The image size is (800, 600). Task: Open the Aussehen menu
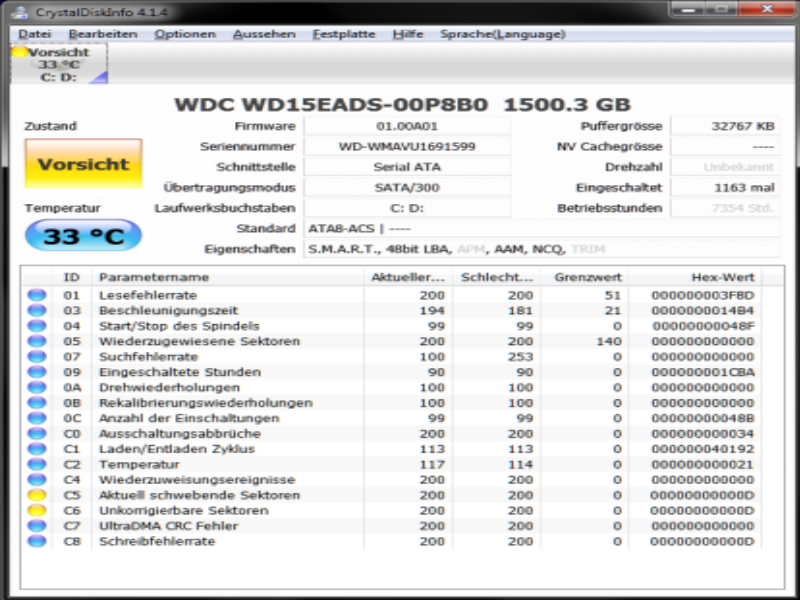pos(264,34)
